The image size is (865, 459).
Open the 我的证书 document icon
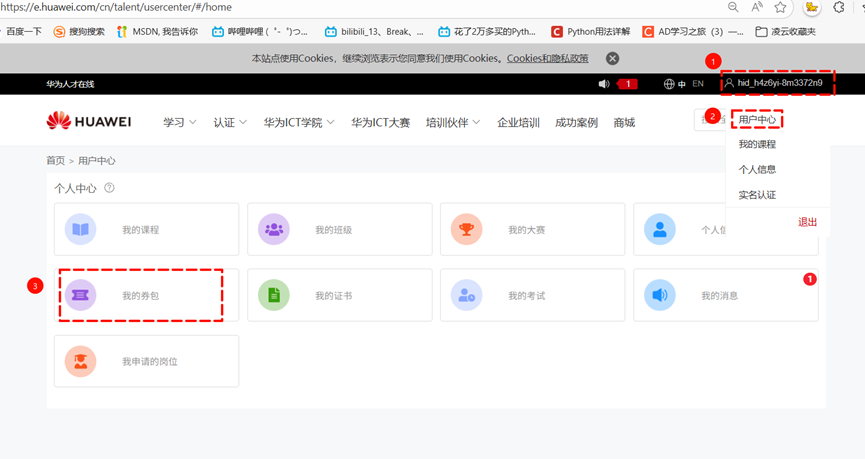pyautogui.click(x=274, y=295)
